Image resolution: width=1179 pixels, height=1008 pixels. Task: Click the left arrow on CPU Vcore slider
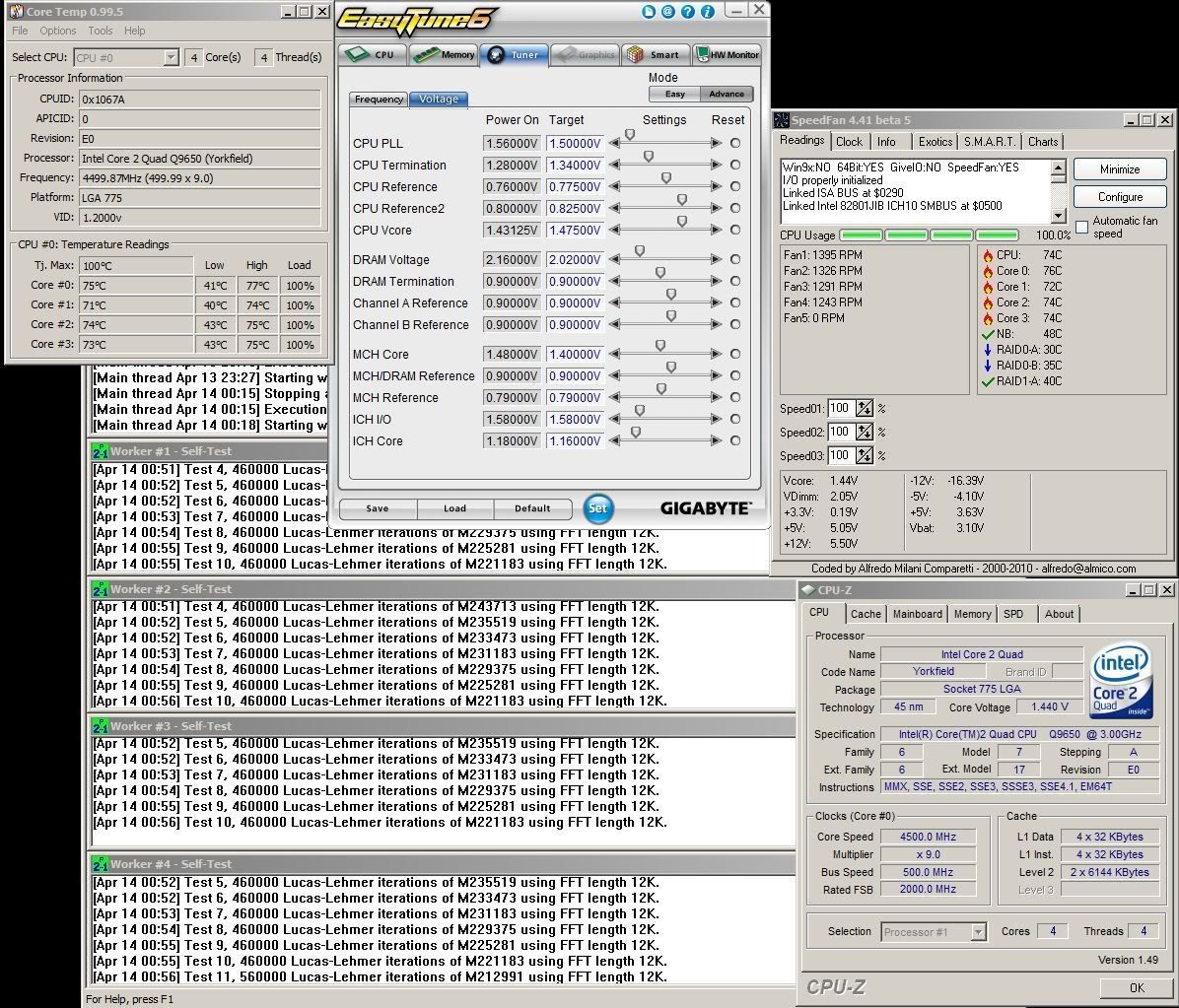click(615, 230)
